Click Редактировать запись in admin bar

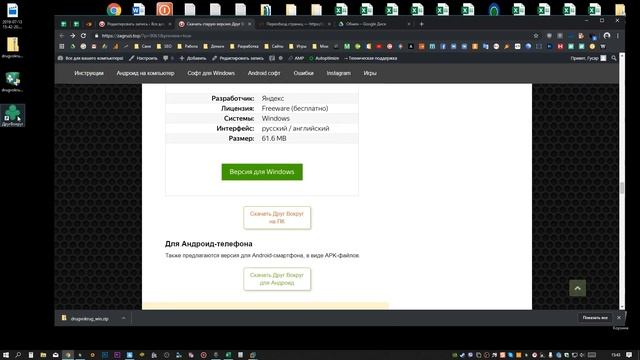click(238, 58)
